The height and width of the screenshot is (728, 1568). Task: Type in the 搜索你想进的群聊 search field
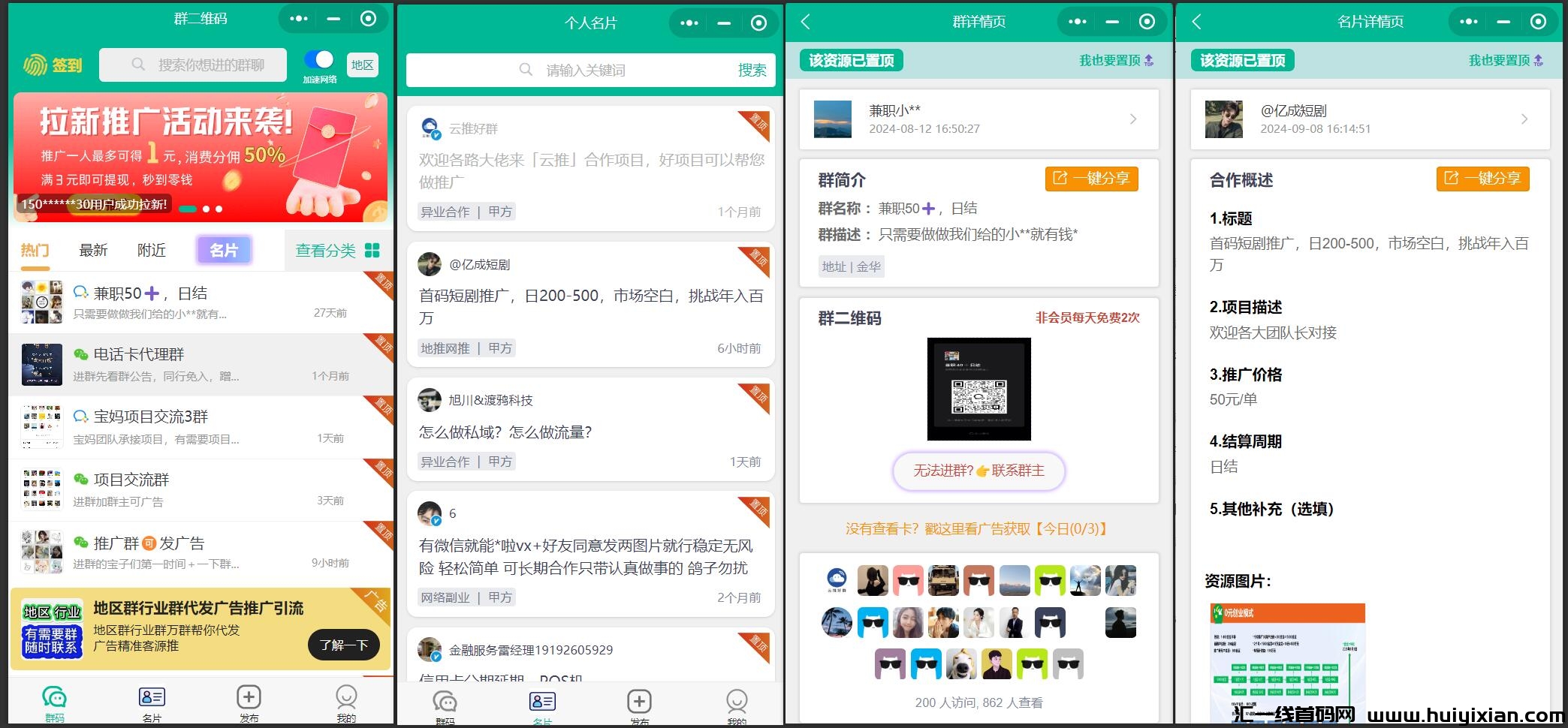tap(210, 65)
